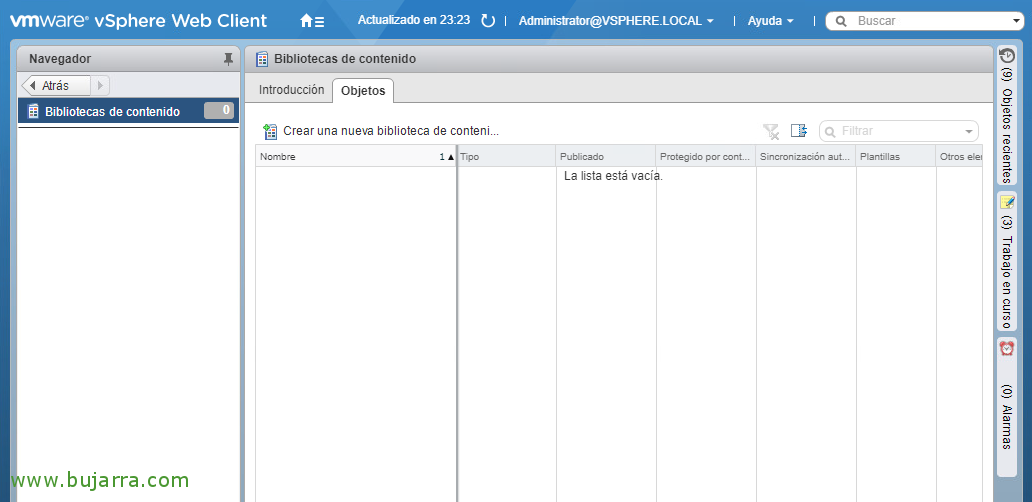Screen dimensions: 1032x502
Task: Open the Ayuda help dropdown
Action: (771, 21)
